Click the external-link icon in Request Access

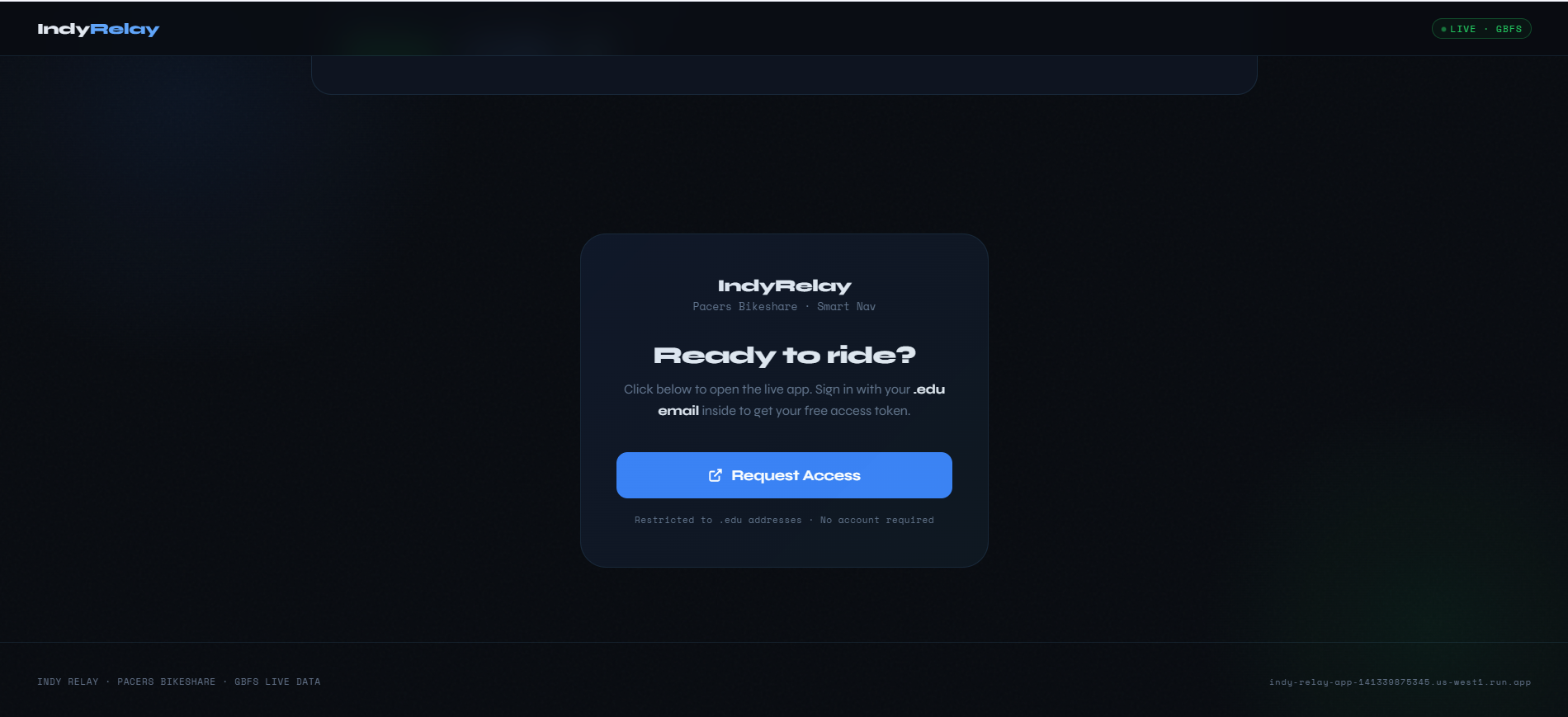pos(716,475)
